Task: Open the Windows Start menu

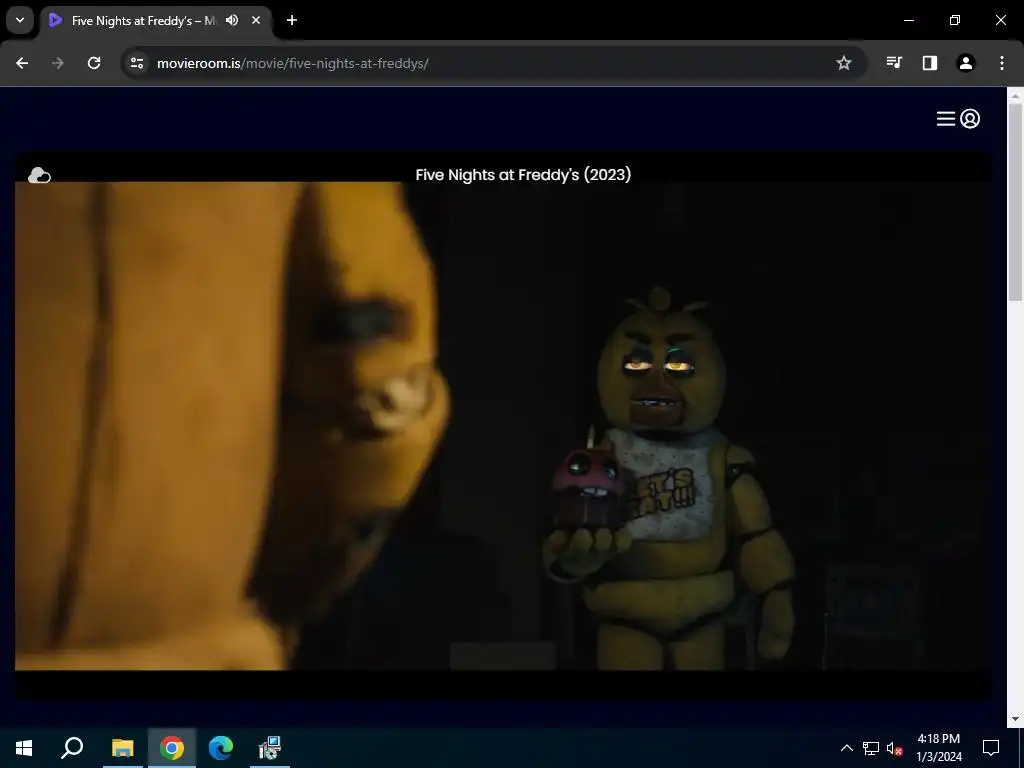Action: coord(24,748)
